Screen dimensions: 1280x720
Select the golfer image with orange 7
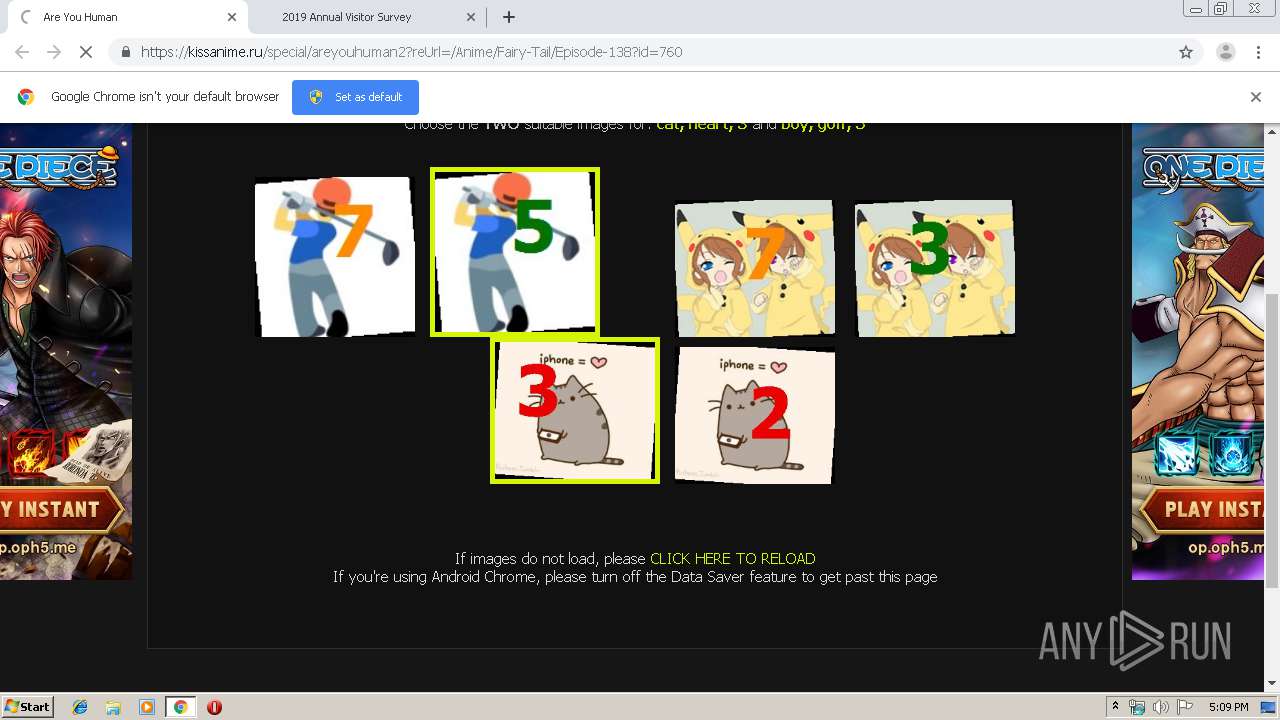coord(335,257)
